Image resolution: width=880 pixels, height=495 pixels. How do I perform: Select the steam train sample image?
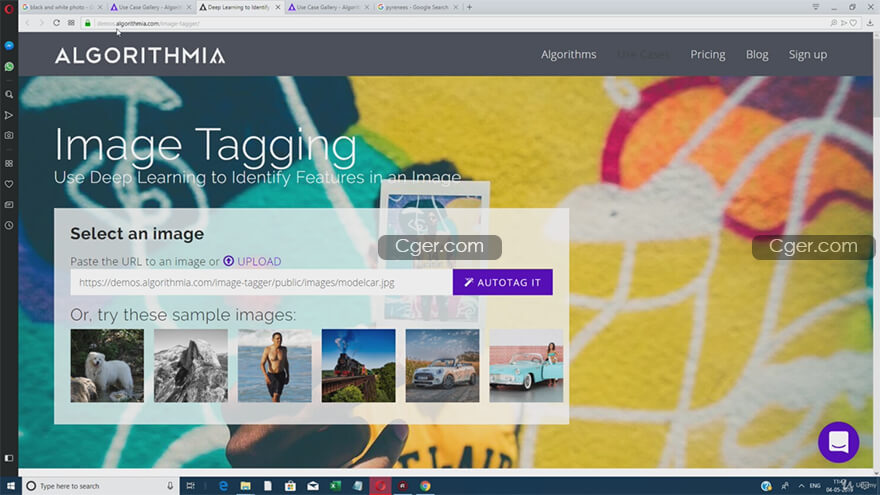coord(358,365)
